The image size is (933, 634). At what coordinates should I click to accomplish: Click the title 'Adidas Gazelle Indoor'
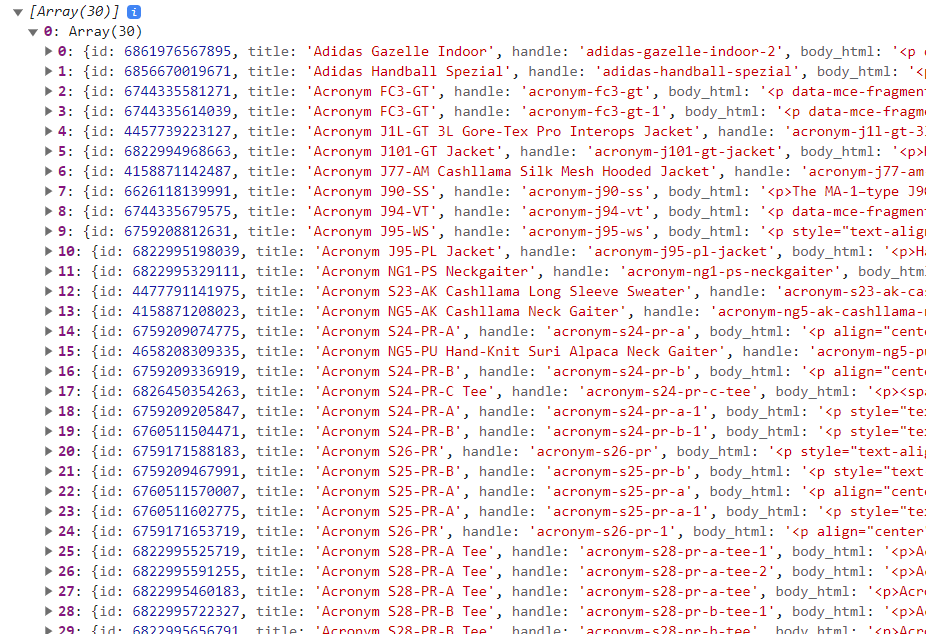(400, 52)
